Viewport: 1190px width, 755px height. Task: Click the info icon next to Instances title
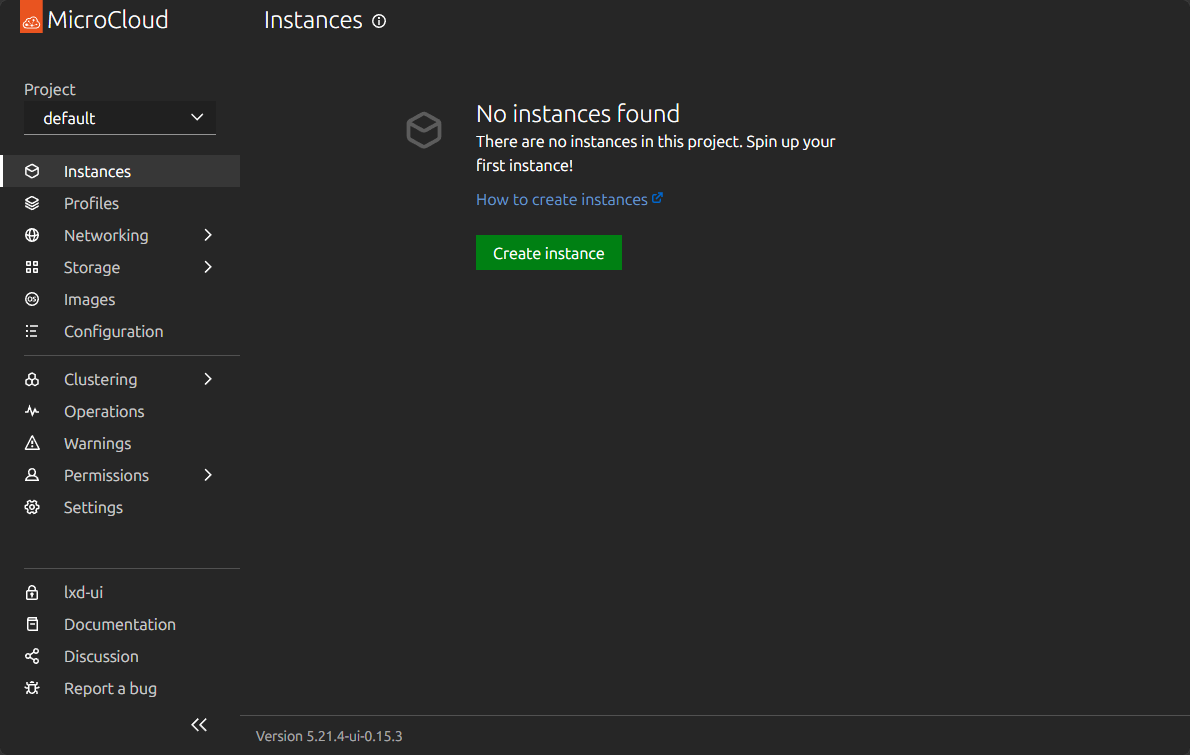[x=379, y=21]
